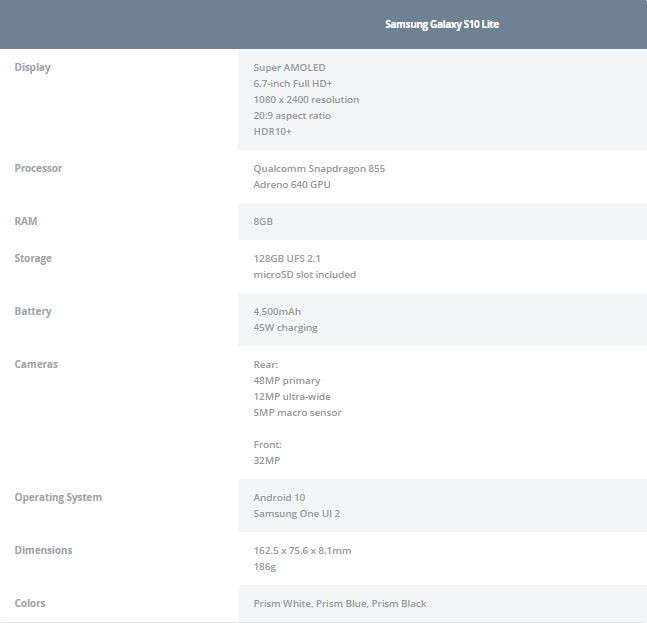Click the 45W charging text
Viewport: 647px width, 623px height.
pos(286,327)
